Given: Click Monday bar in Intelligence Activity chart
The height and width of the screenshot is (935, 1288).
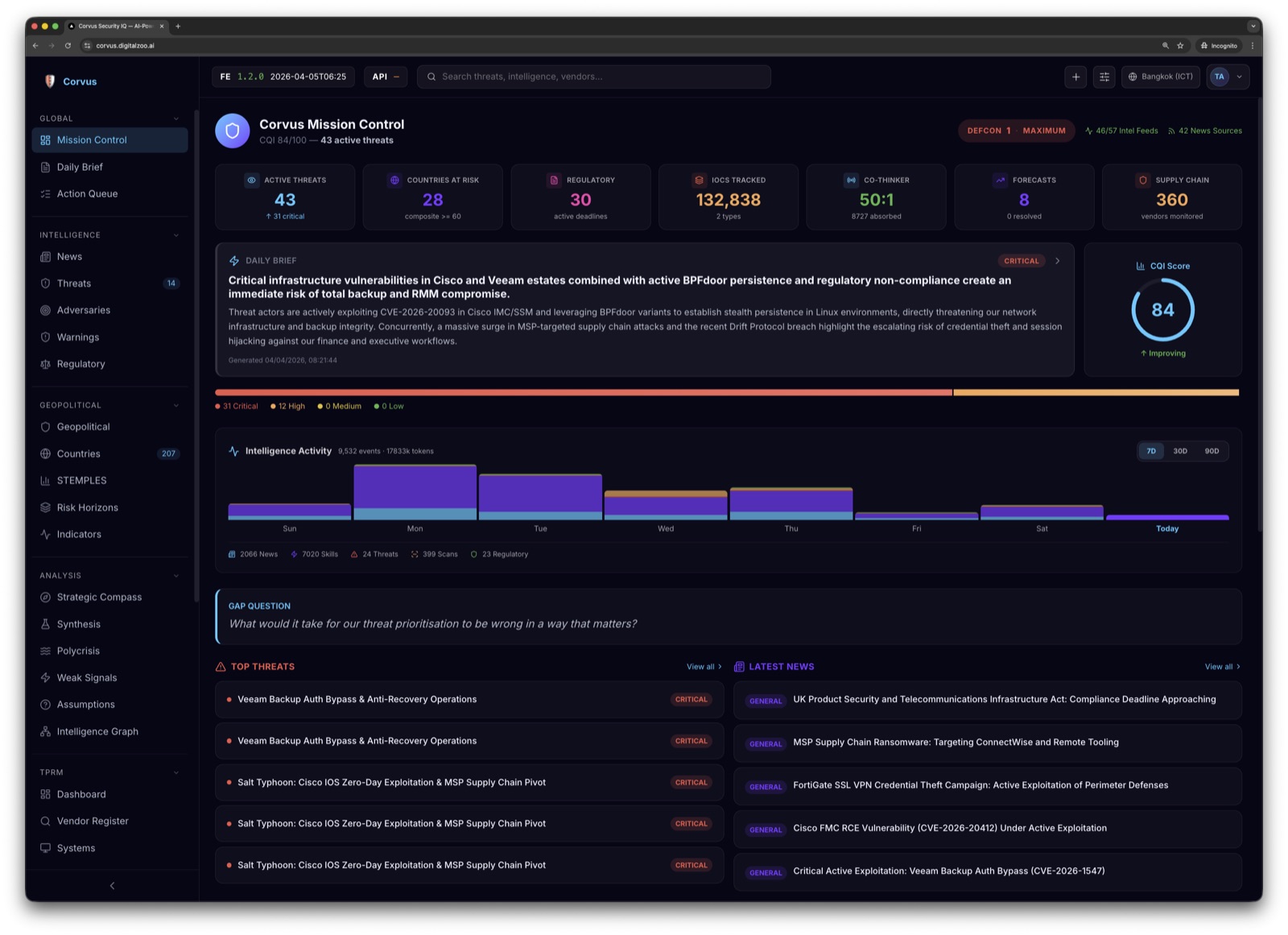Looking at the screenshot, I should tap(415, 492).
